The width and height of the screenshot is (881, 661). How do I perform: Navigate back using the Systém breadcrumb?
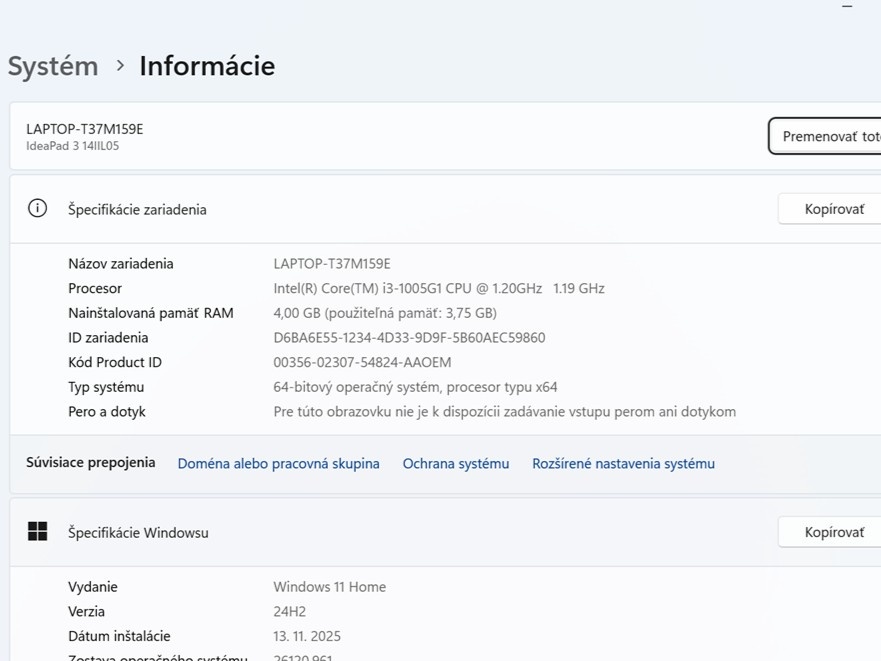(x=53, y=66)
